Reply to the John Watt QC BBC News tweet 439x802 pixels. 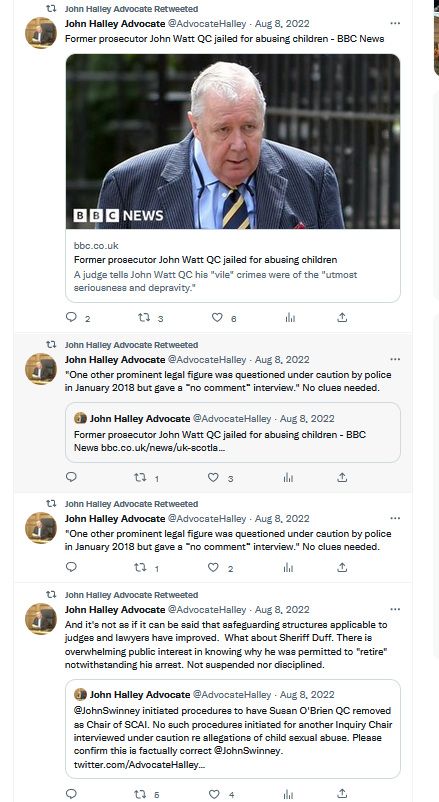pos(71,318)
